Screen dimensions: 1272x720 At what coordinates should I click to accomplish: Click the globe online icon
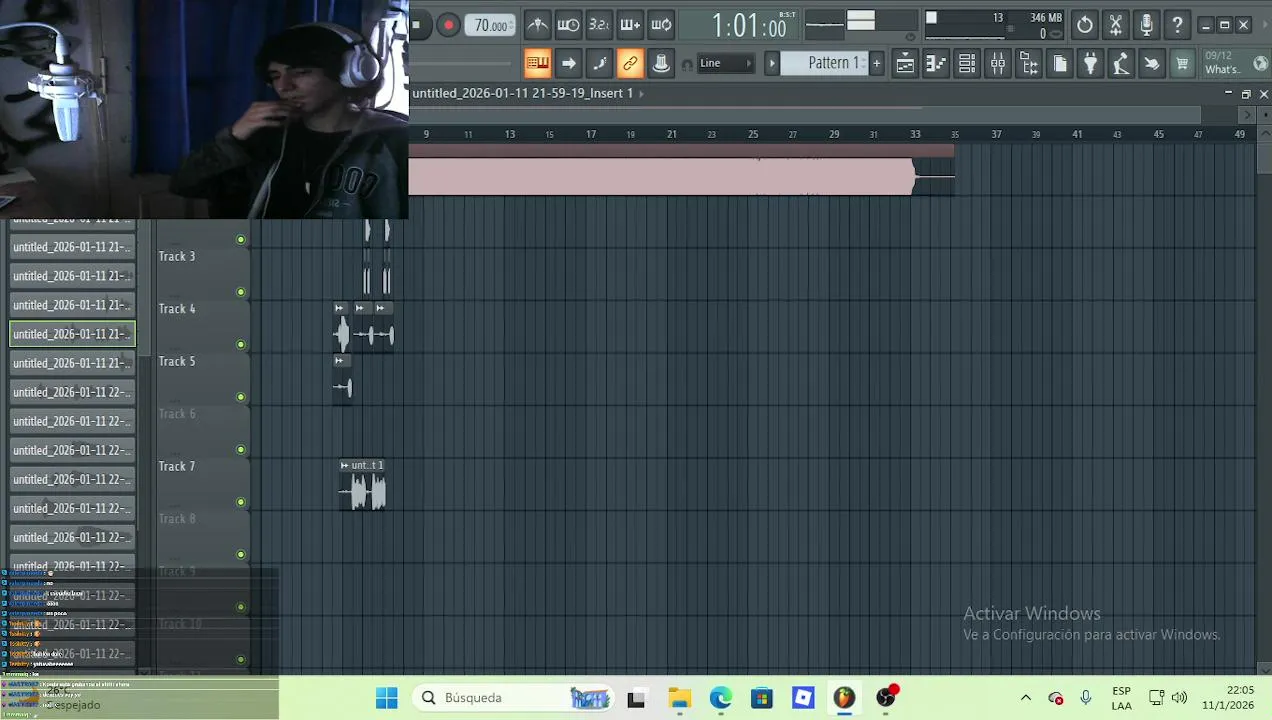(x=1260, y=63)
